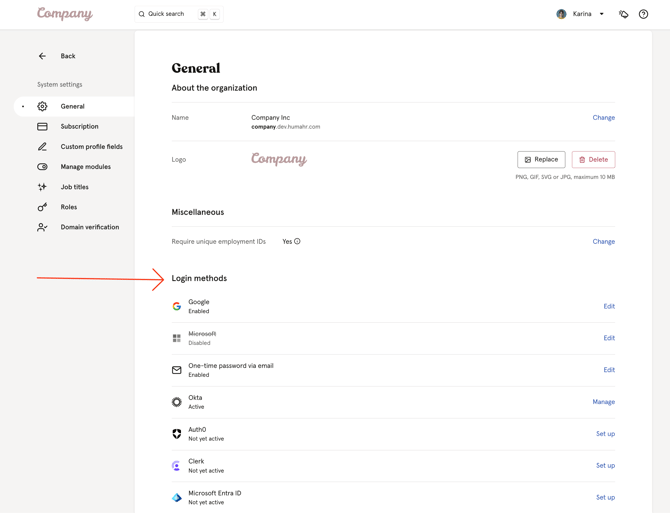Delete the company logo
Viewport: 670px width, 513px height.
click(x=593, y=159)
